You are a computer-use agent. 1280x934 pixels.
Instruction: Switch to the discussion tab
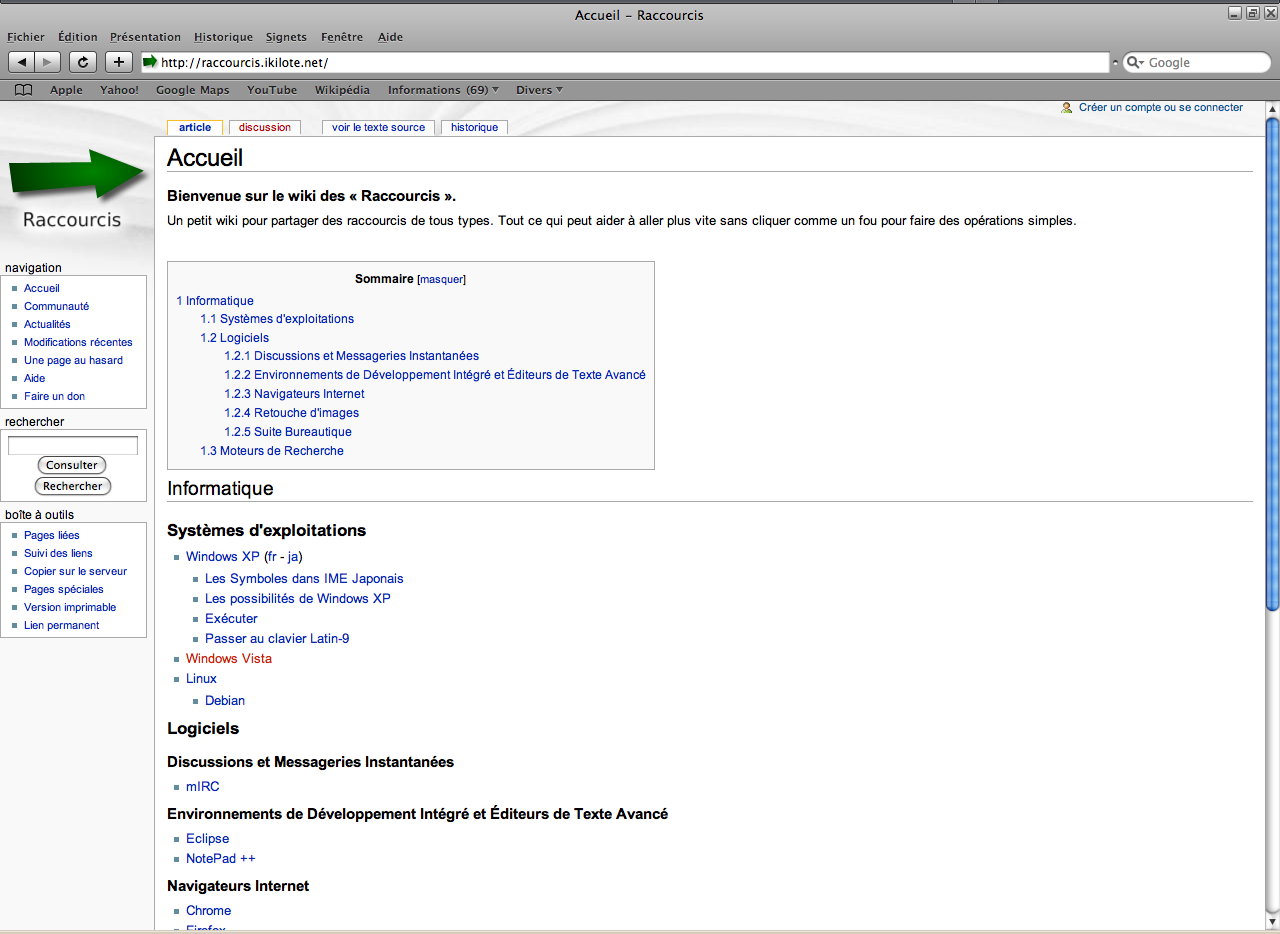pos(265,128)
